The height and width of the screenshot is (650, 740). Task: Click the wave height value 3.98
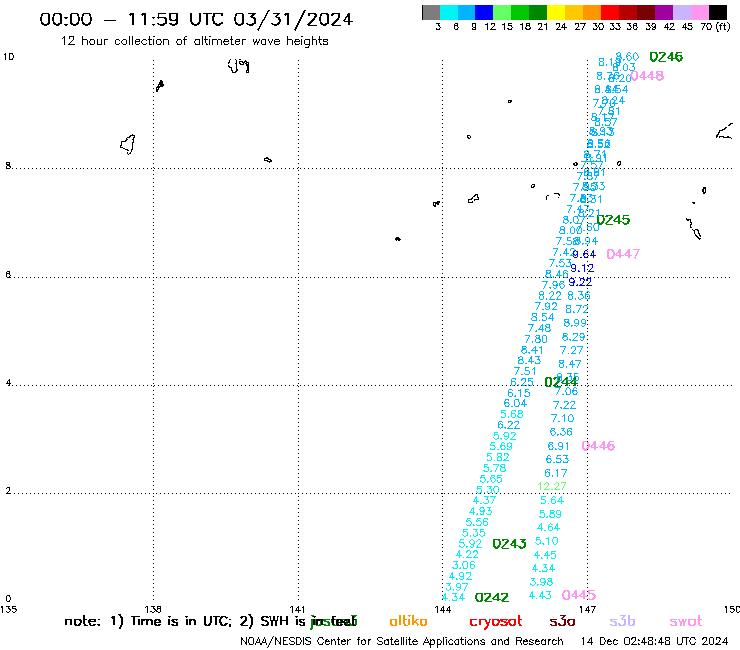click(541, 582)
